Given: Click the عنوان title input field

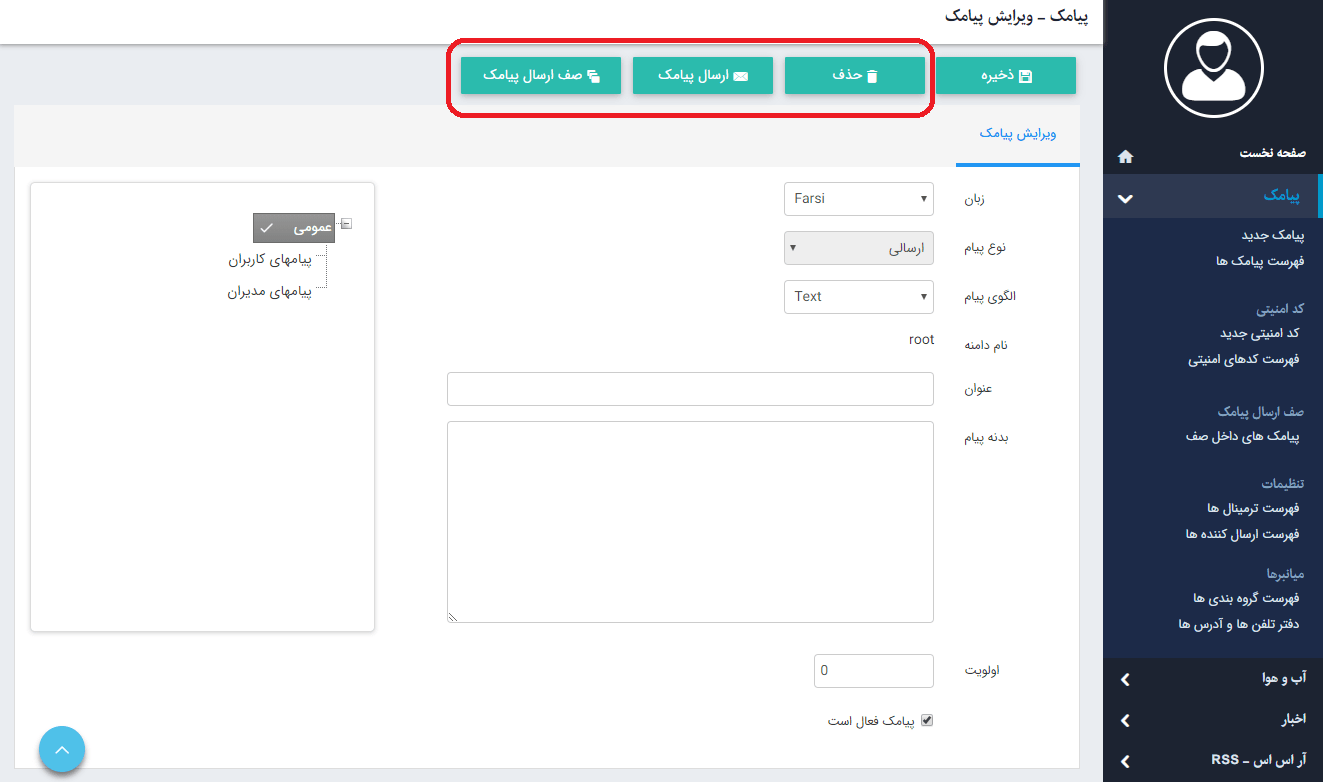Looking at the screenshot, I should [x=690, y=389].
